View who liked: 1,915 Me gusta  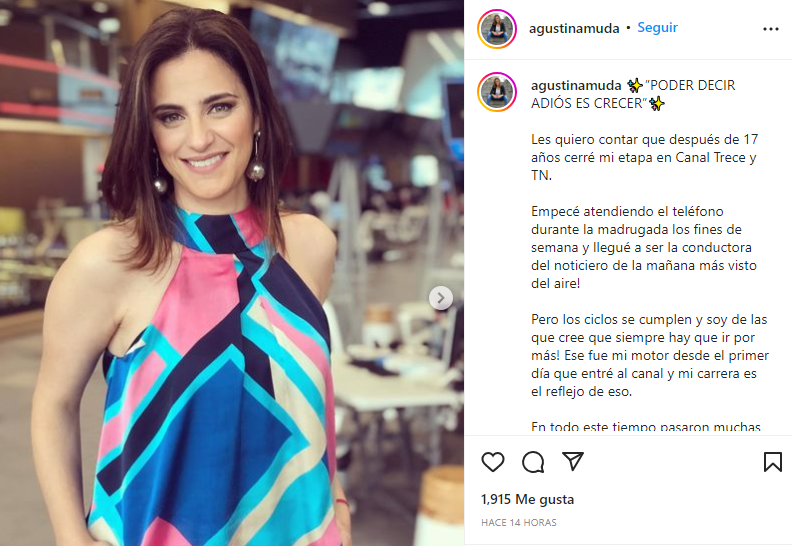pyautogui.click(x=527, y=499)
